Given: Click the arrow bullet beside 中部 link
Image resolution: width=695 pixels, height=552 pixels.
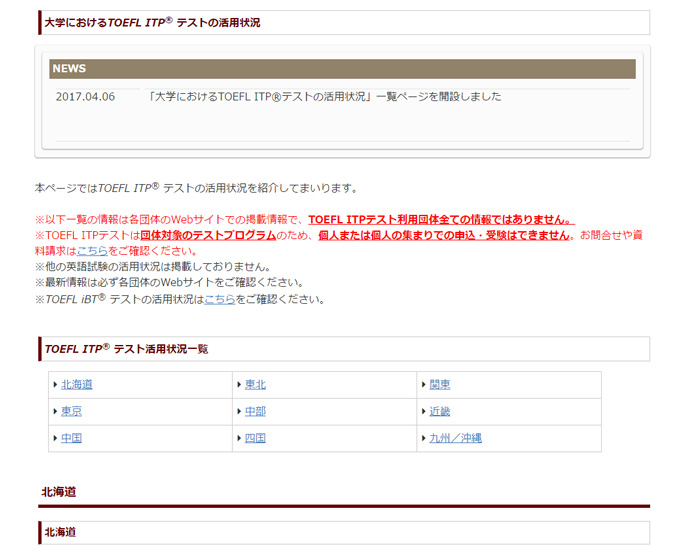Looking at the screenshot, I should tap(239, 411).
